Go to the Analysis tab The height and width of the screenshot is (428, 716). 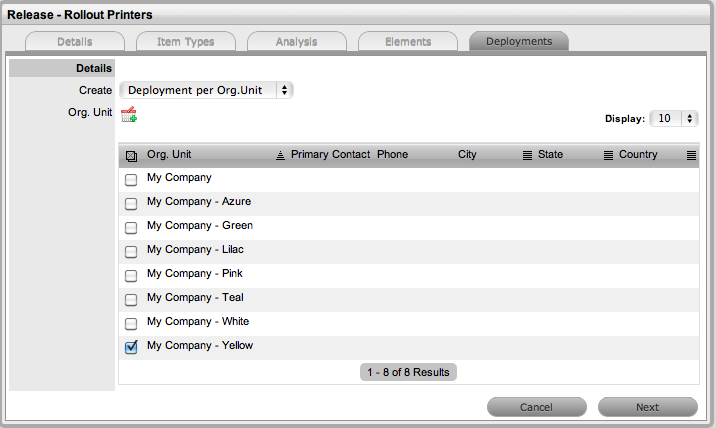[297, 42]
